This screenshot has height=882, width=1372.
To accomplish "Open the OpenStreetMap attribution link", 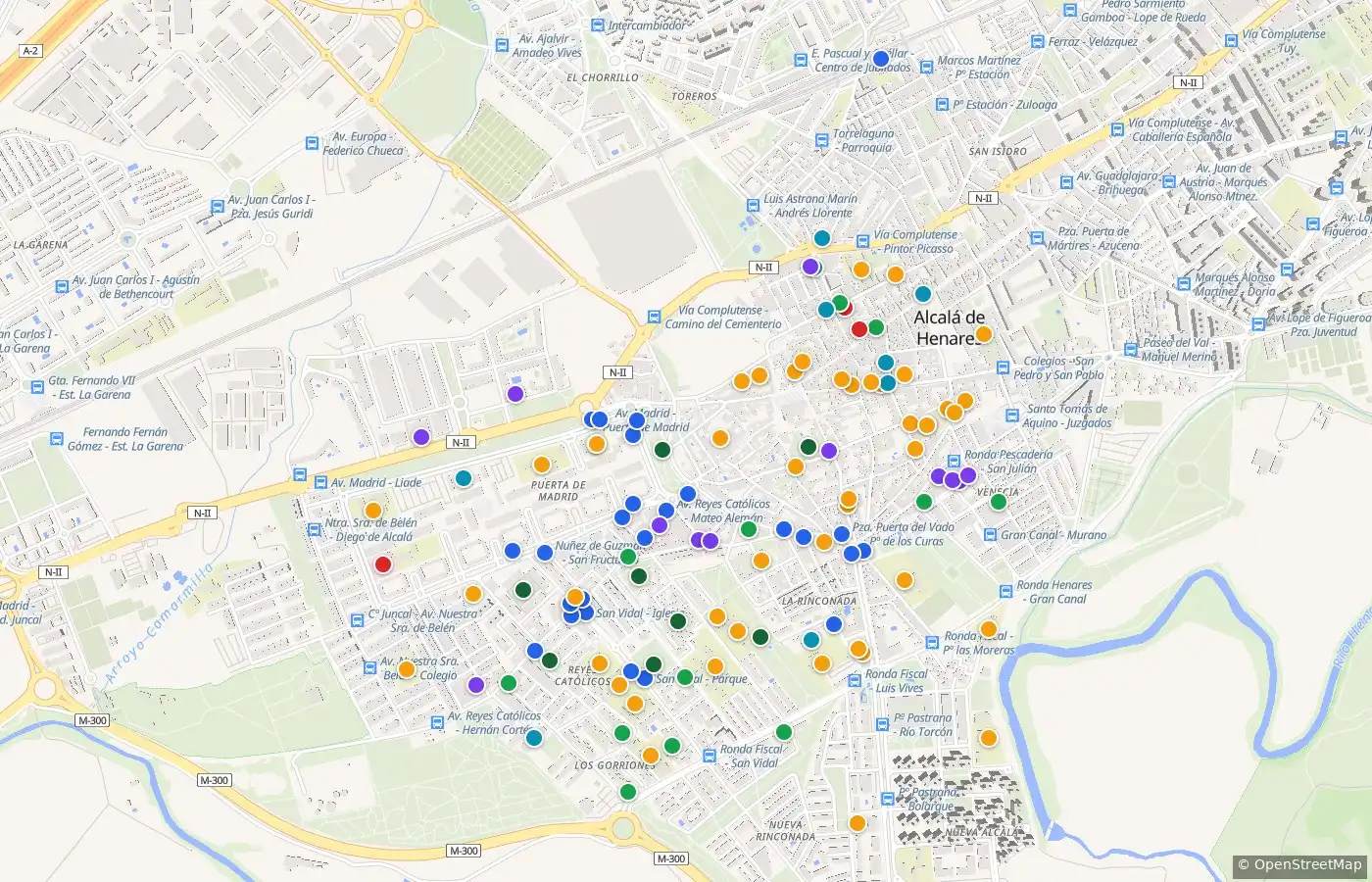I will (1299, 864).
